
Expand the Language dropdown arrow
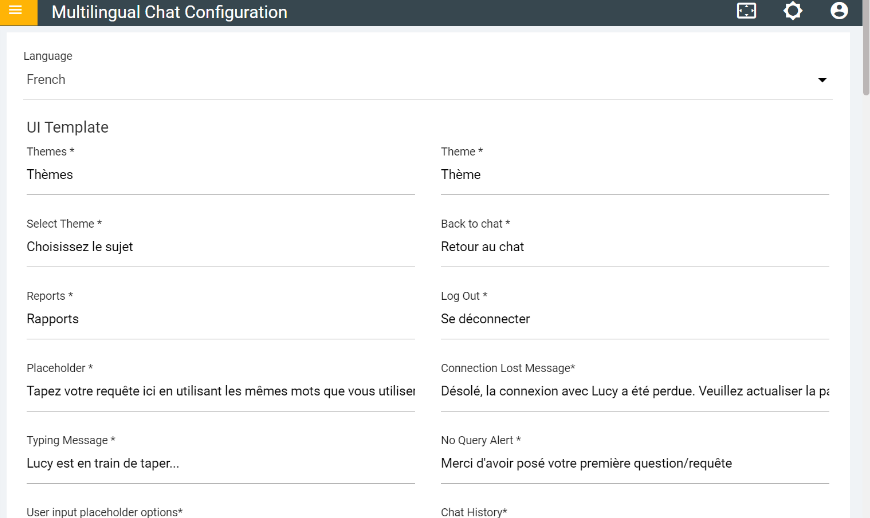822,80
